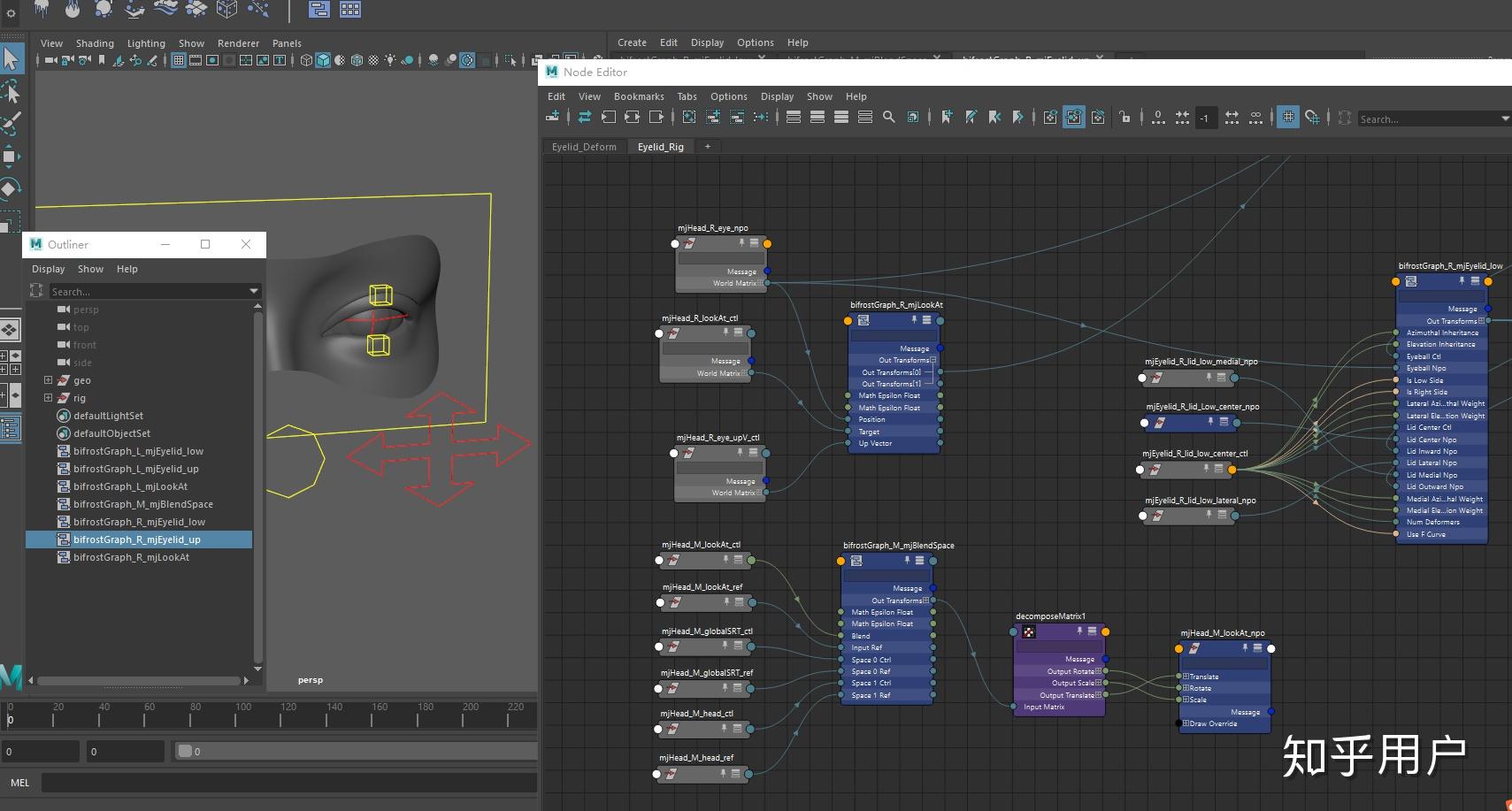Select bifrostGraph_M_mjBlendSpace in the Outliner

tap(142, 504)
